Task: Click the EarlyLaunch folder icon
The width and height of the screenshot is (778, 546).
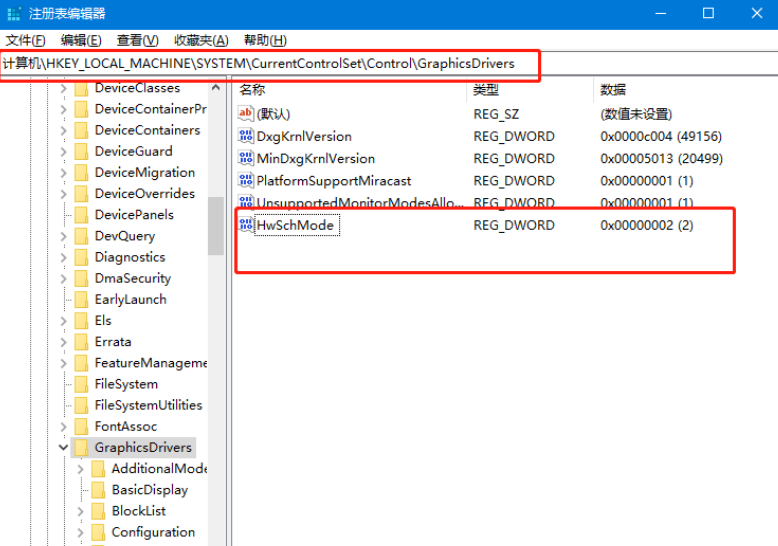Action: pos(81,300)
